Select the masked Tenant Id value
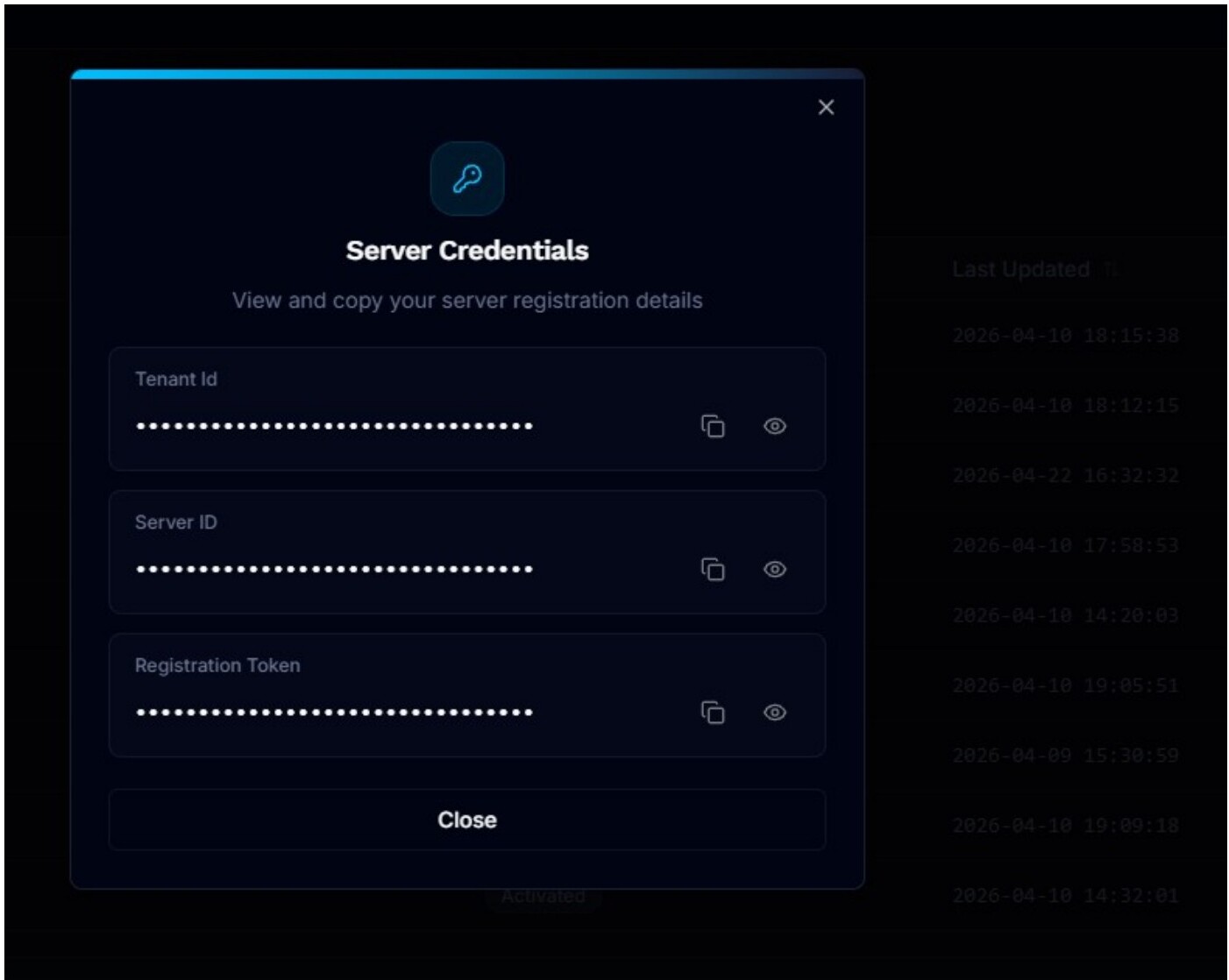1229x980 pixels. click(335, 426)
